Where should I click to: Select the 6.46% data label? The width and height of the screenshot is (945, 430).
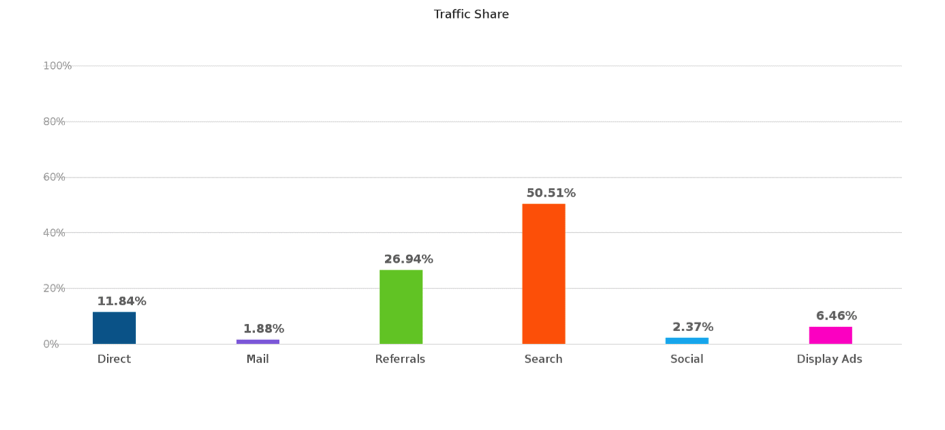[x=836, y=316]
